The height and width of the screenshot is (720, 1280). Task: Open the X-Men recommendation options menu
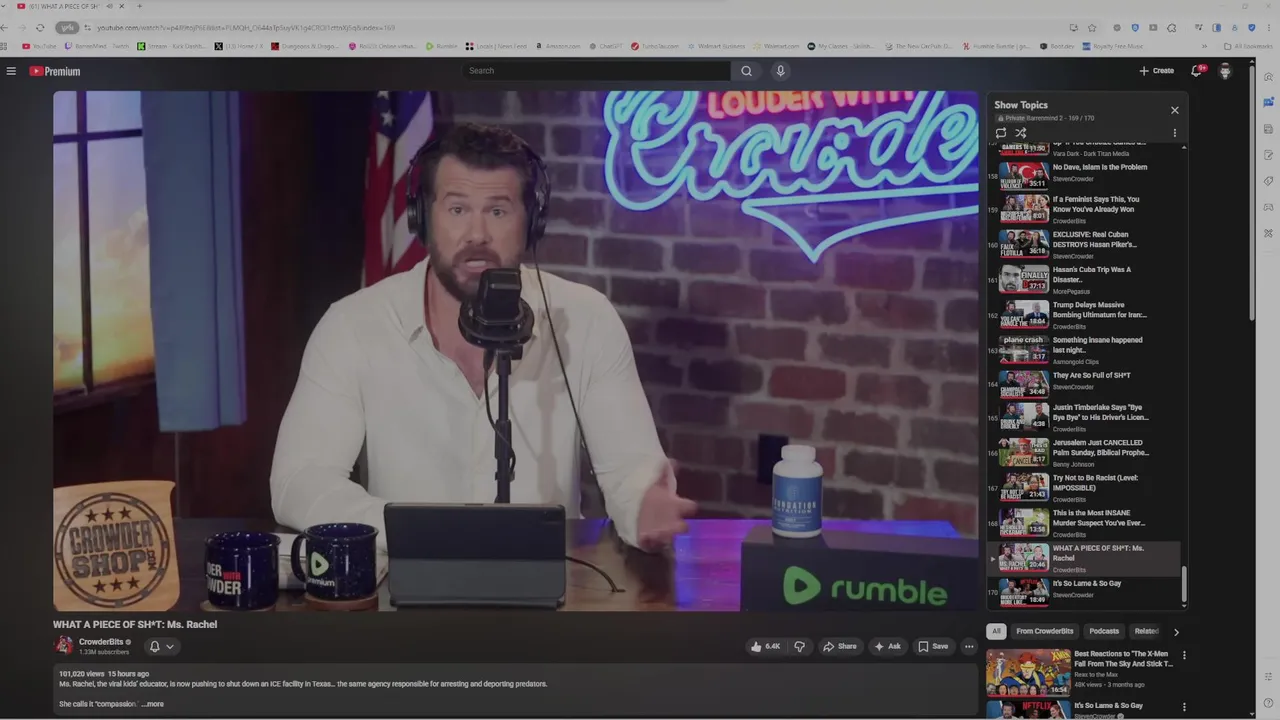point(1184,656)
